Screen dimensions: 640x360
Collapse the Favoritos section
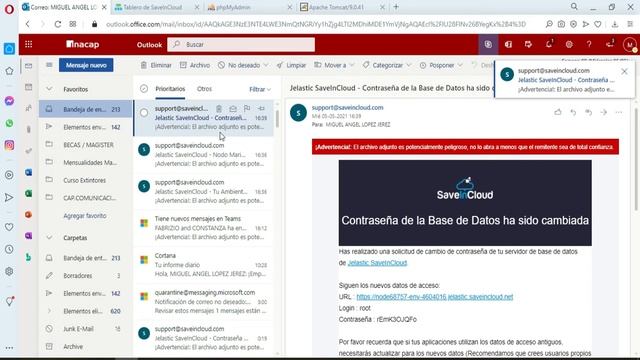pyautogui.click(x=49, y=89)
